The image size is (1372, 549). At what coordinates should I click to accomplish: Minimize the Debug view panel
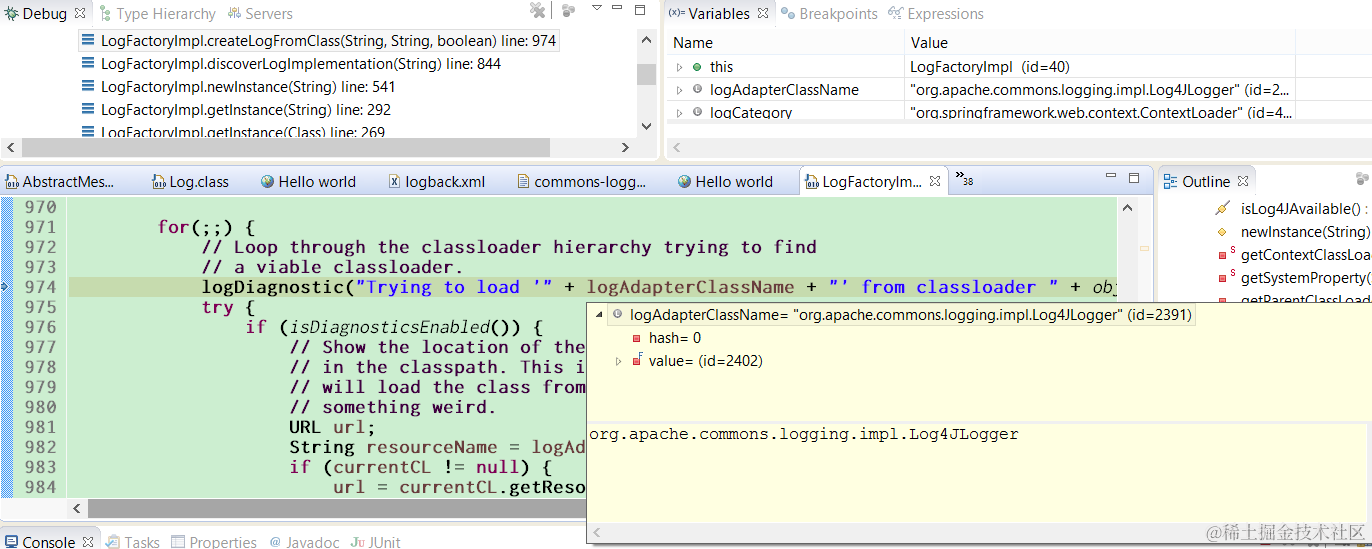[x=618, y=8]
